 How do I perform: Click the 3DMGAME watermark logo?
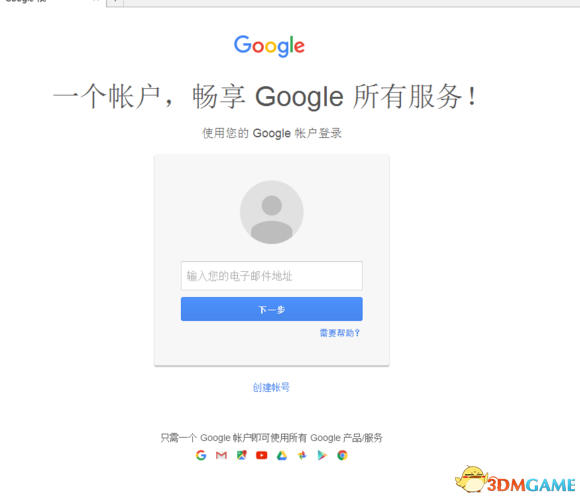coord(515,480)
